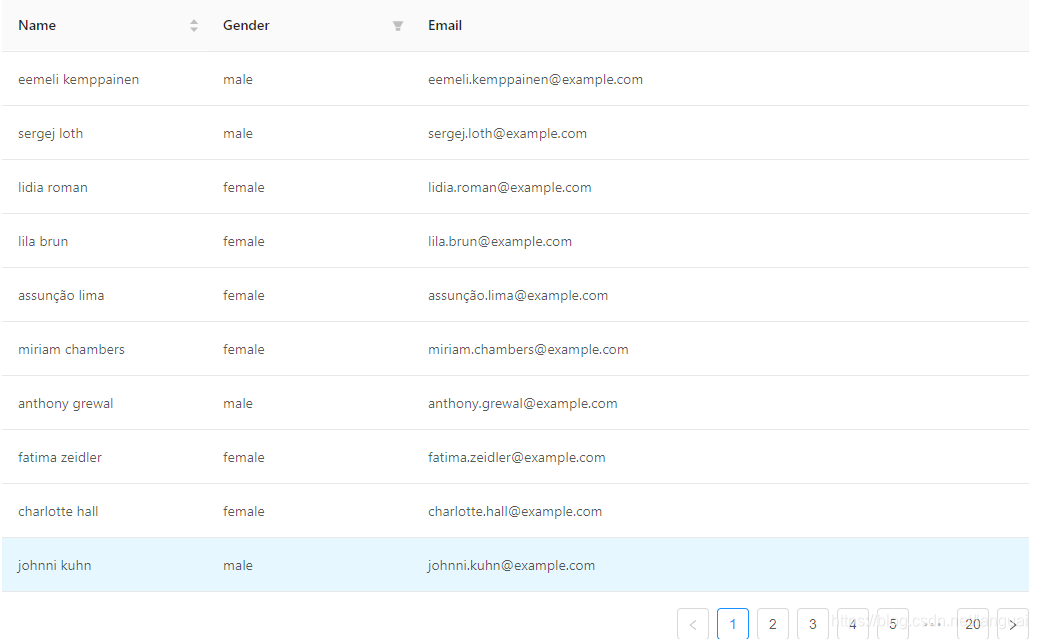
Task: Jump to page 5
Action: [x=893, y=624]
